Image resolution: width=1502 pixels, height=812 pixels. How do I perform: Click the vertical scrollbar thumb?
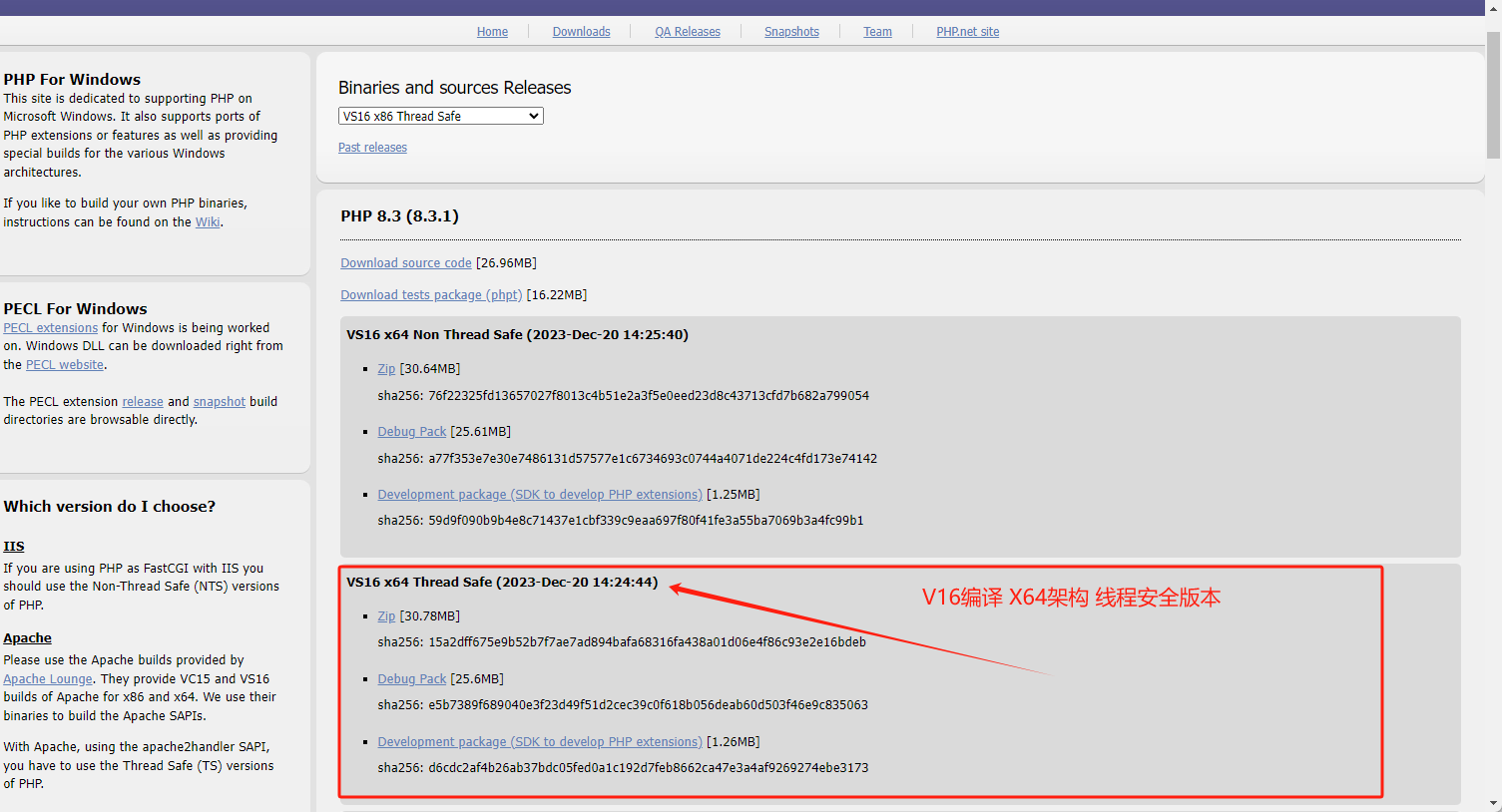tap(1493, 95)
